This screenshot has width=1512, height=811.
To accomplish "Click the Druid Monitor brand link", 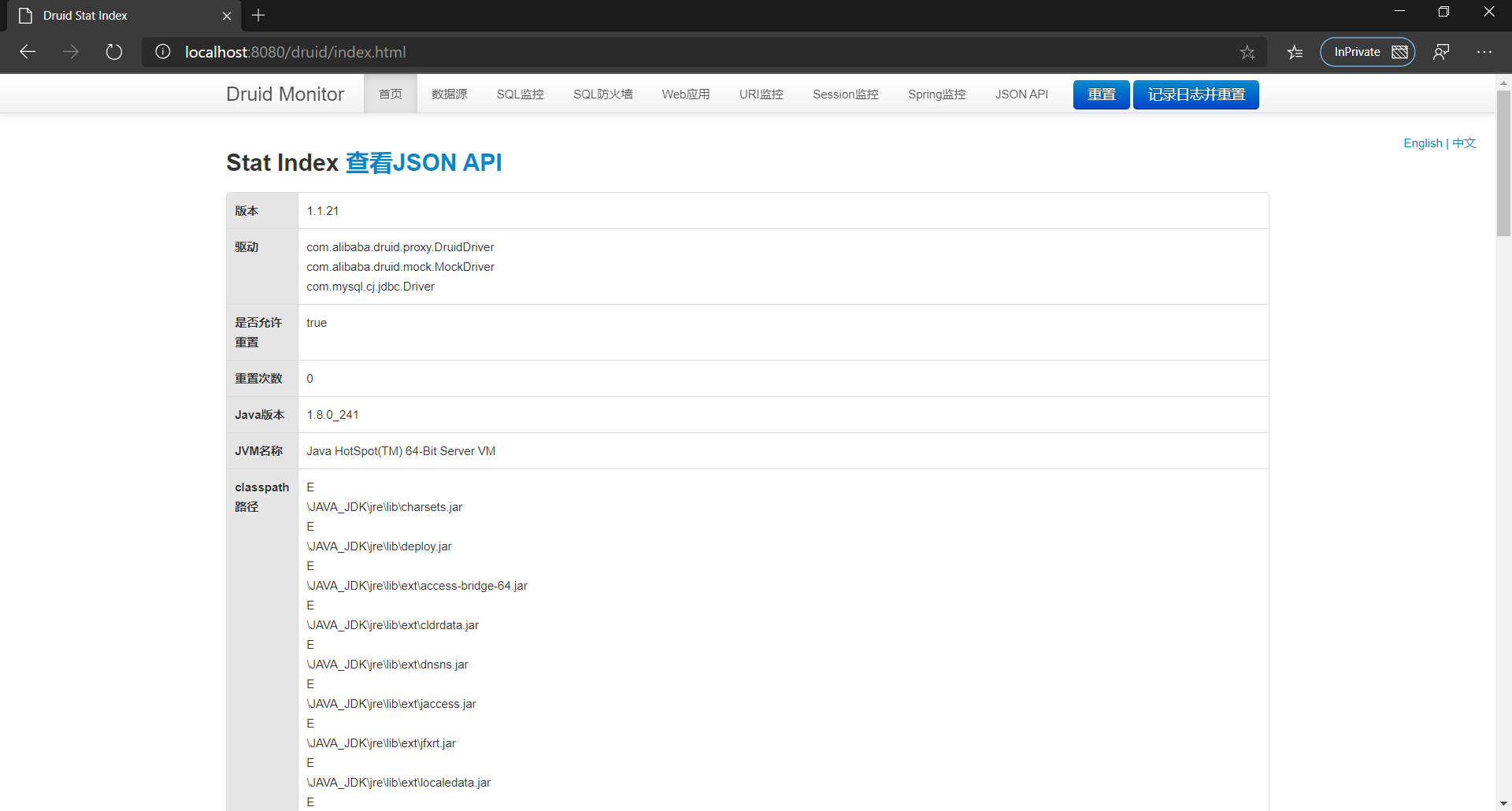I will coord(285,94).
